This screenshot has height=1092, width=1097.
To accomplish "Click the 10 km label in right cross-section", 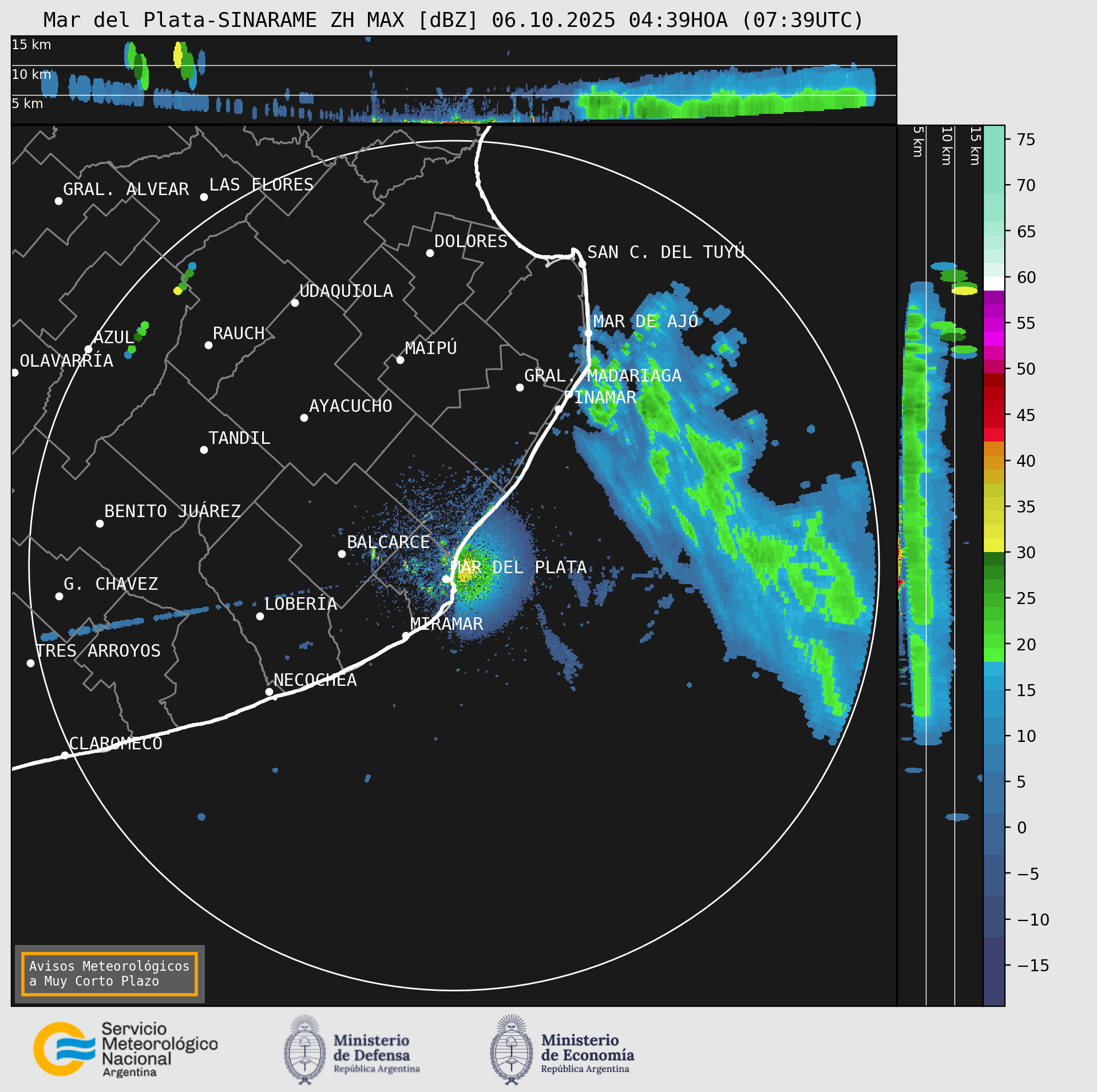I will [947, 146].
